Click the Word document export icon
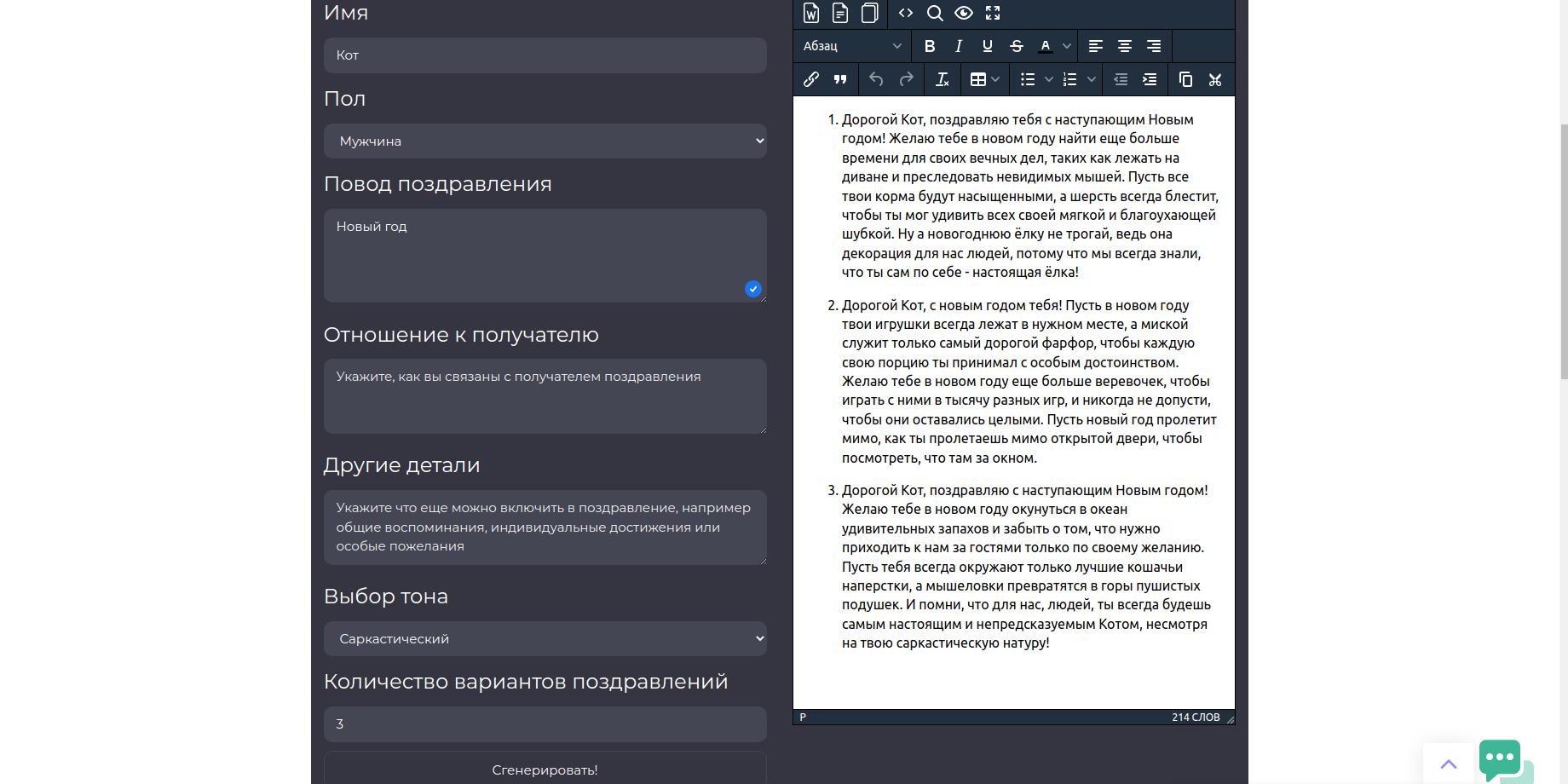 click(x=811, y=13)
